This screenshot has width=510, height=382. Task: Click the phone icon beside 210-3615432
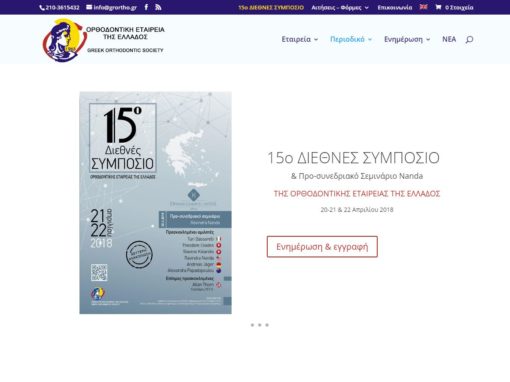(42, 8)
